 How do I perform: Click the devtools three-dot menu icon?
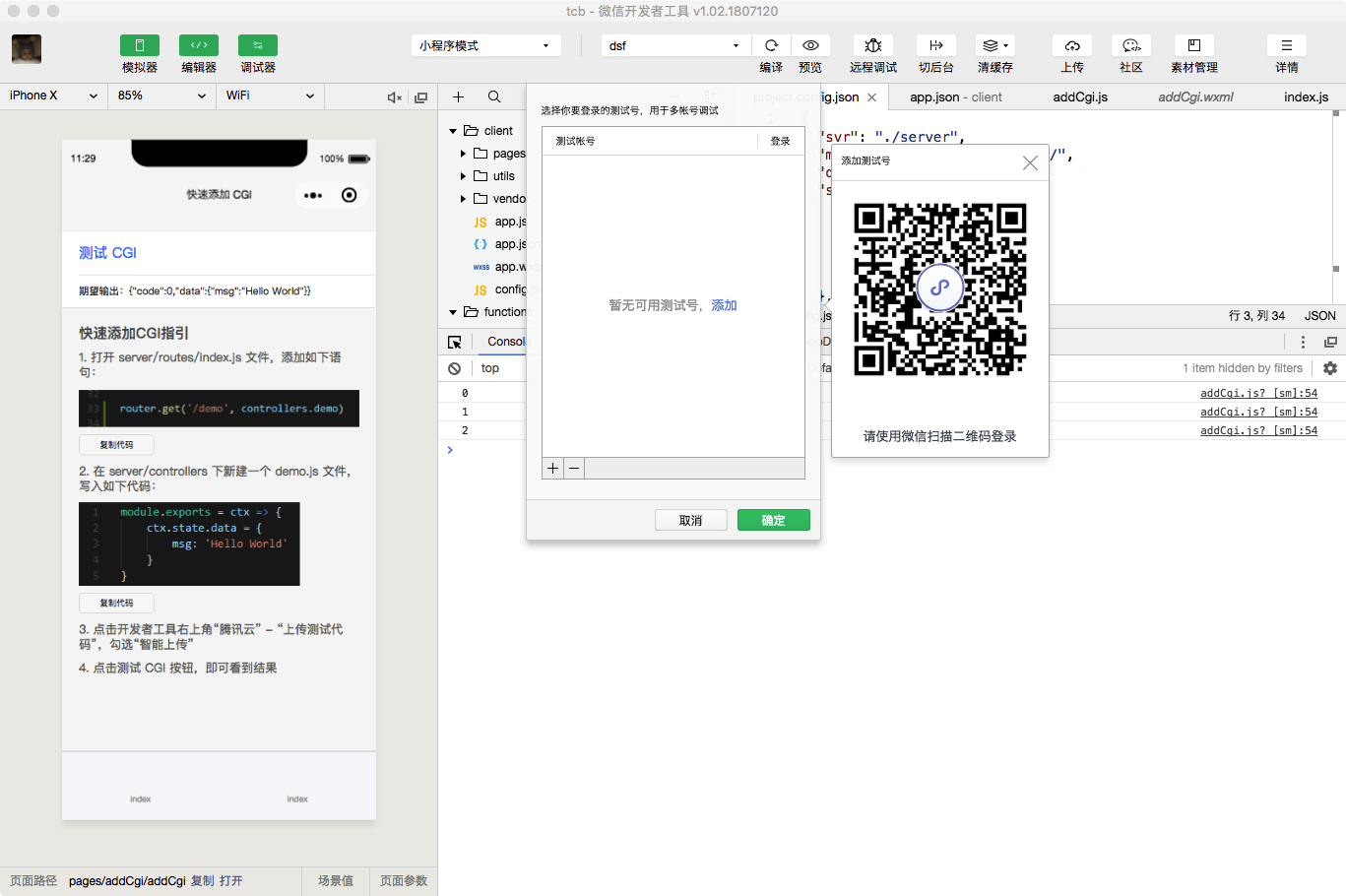[1303, 342]
